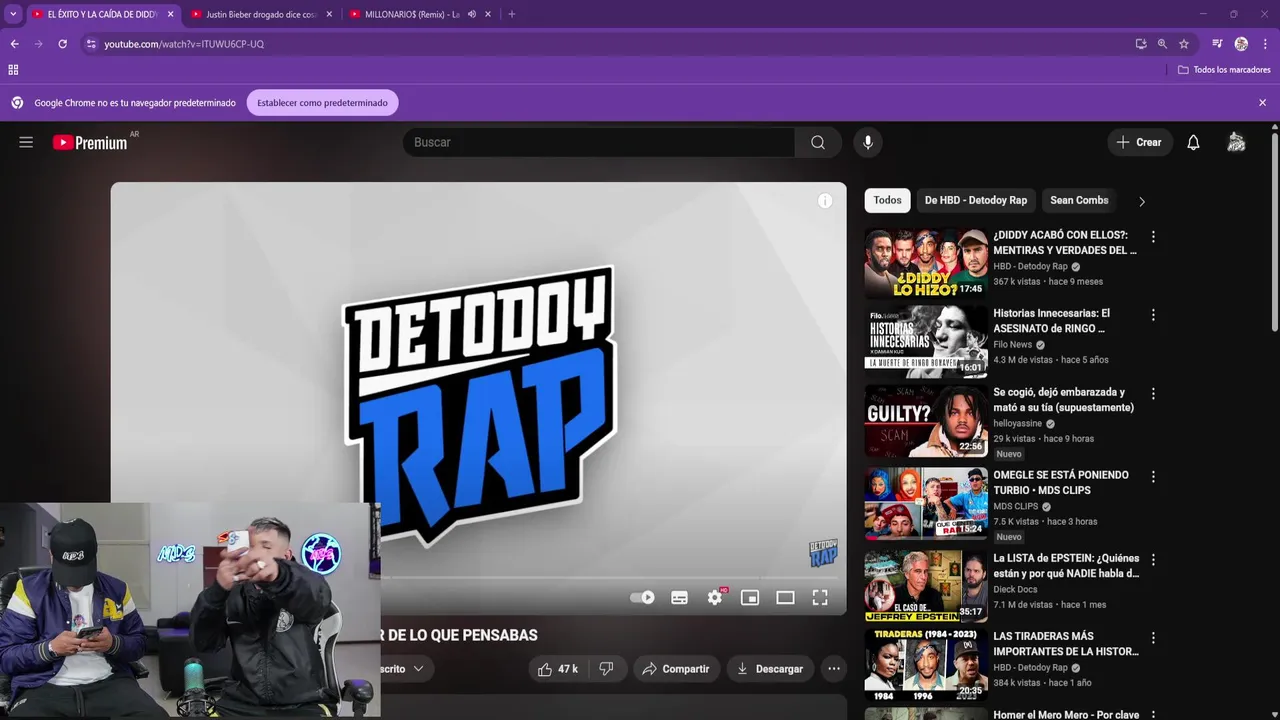The height and width of the screenshot is (720, 1280).
Task: Open YouTube account avatar menu
Action: click(x=1236, y=142)
